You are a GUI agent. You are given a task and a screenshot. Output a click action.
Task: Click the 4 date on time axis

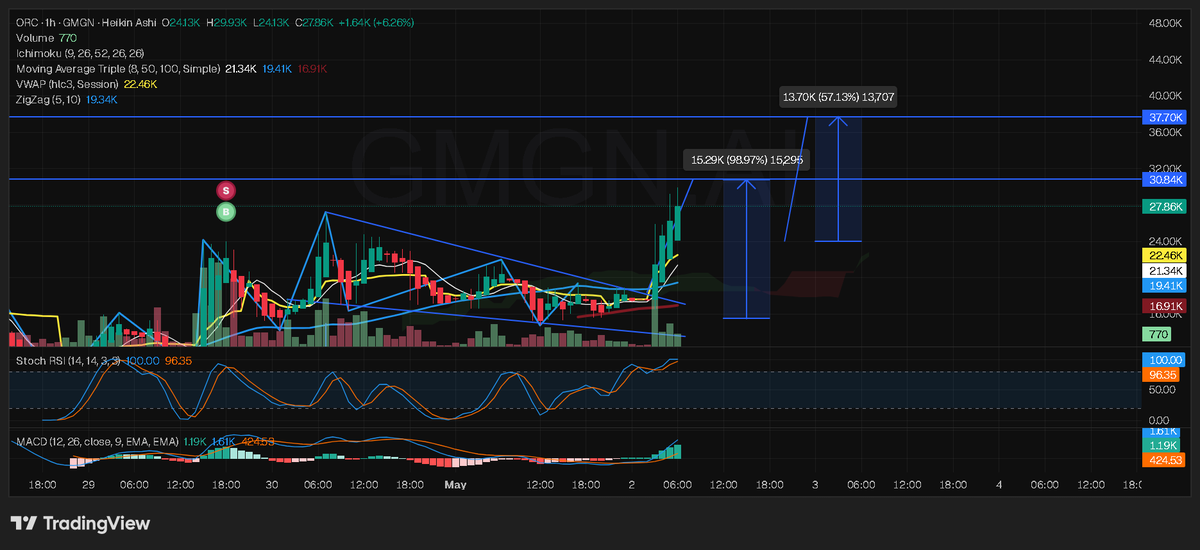pyautogui.click(x=999, y=484)
